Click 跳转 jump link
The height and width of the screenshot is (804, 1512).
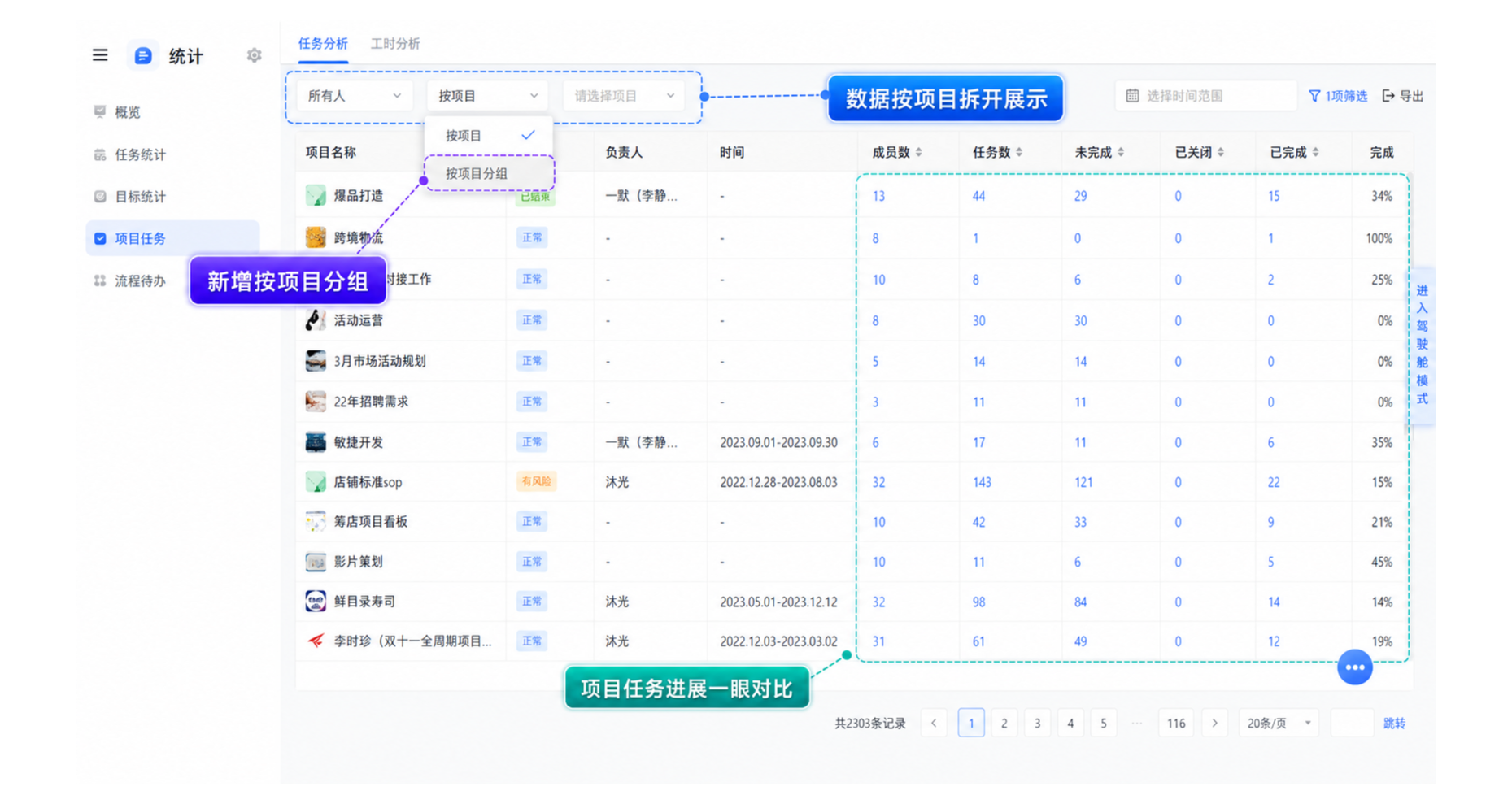1394,723
